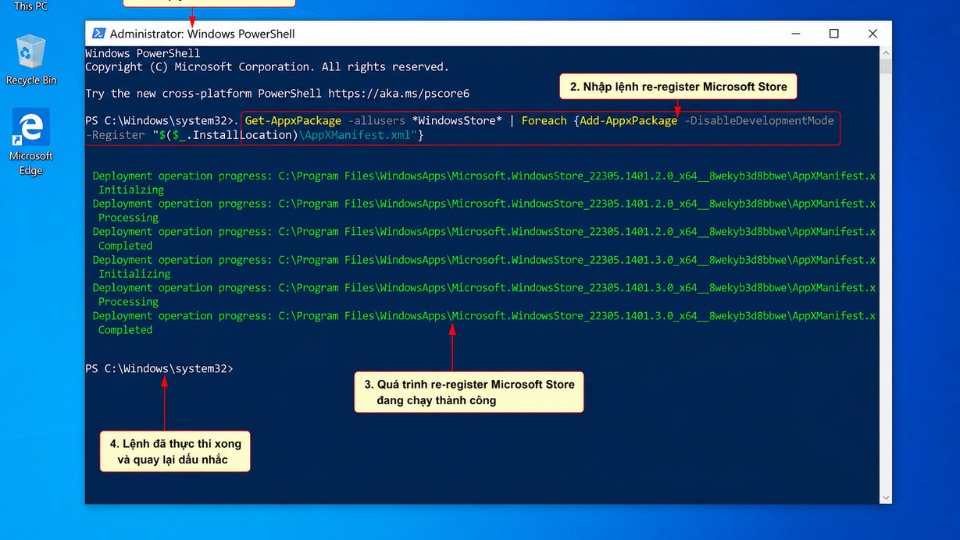
Task: Click the 'Windows PowerShell' header line
Action: coord(143,53)
